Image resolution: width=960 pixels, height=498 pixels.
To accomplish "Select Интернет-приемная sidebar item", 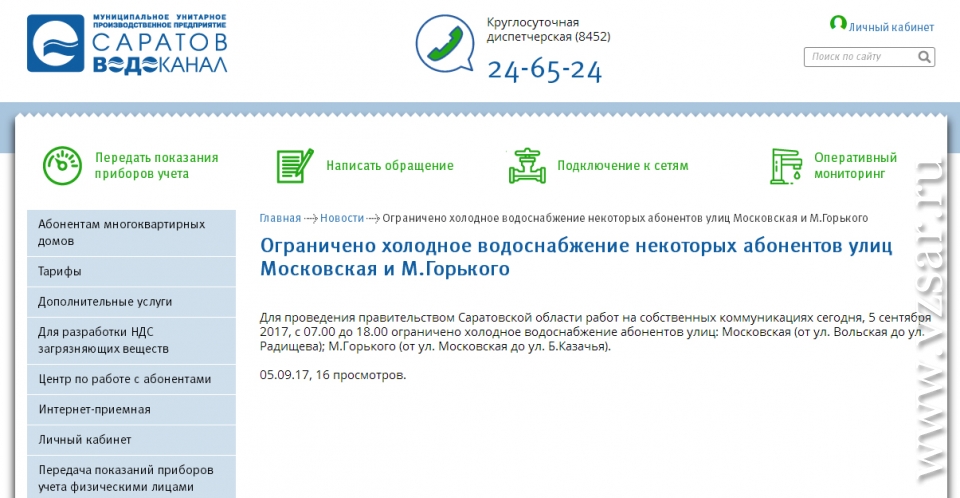I will 131,410.
